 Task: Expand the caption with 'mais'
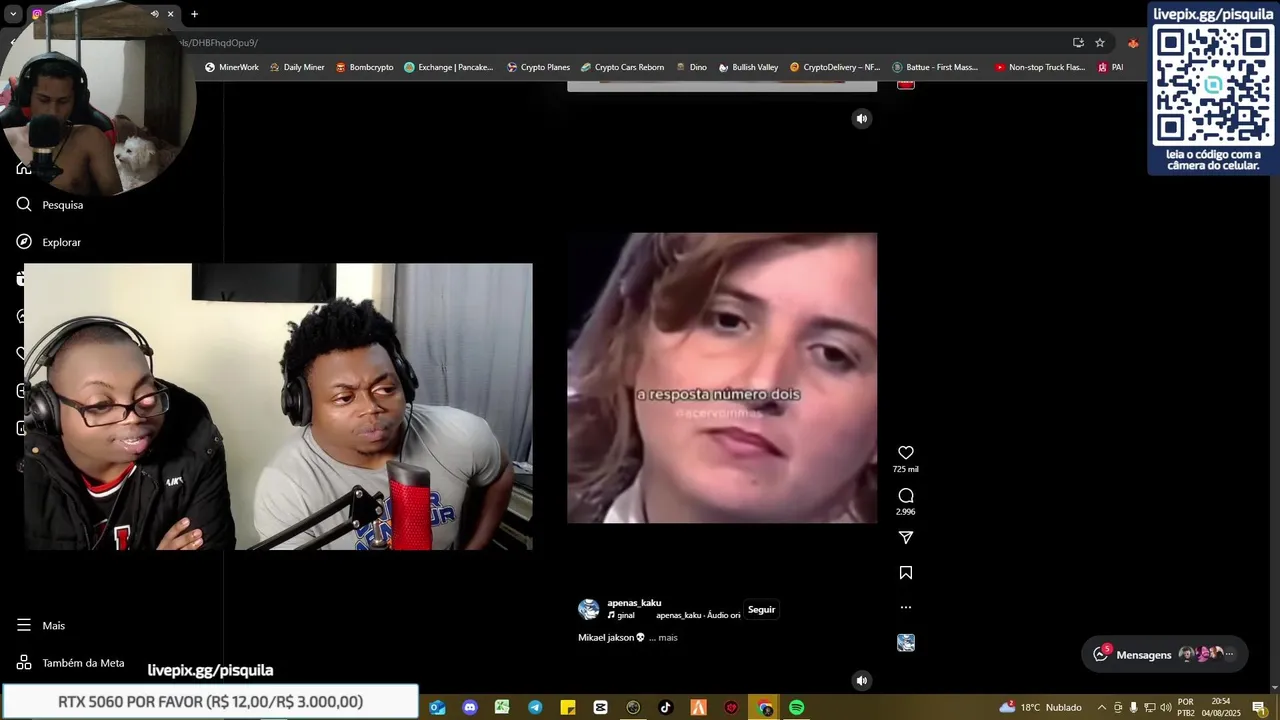tap(668, 638)
